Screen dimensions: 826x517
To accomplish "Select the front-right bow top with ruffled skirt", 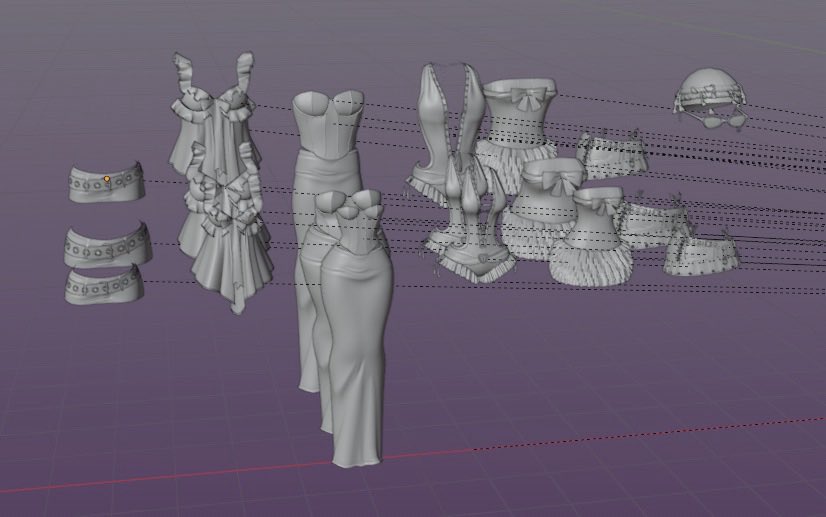I will 591,237.
